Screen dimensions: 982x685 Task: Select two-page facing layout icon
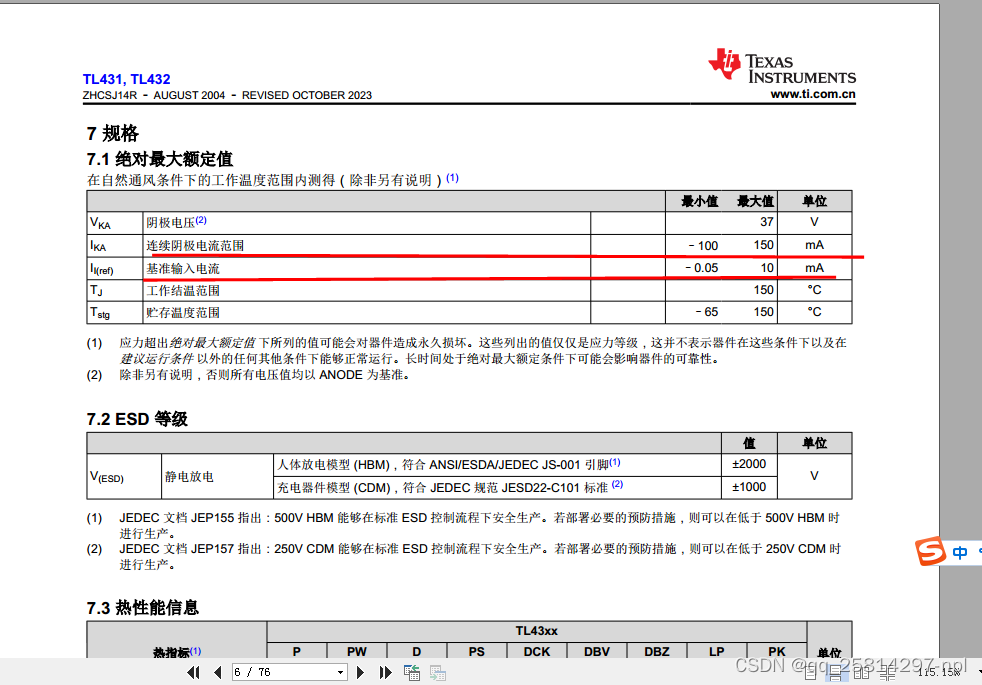click(x=861, y=674)
